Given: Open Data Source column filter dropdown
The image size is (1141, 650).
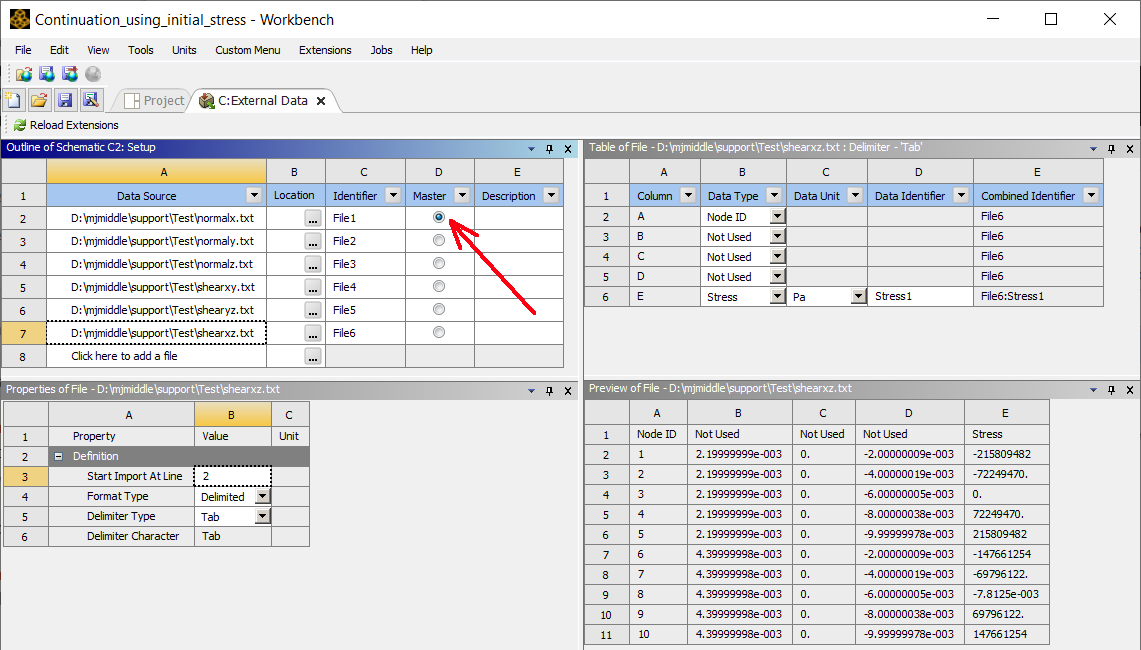Looking at the screenshot, I should click(254, 195).
